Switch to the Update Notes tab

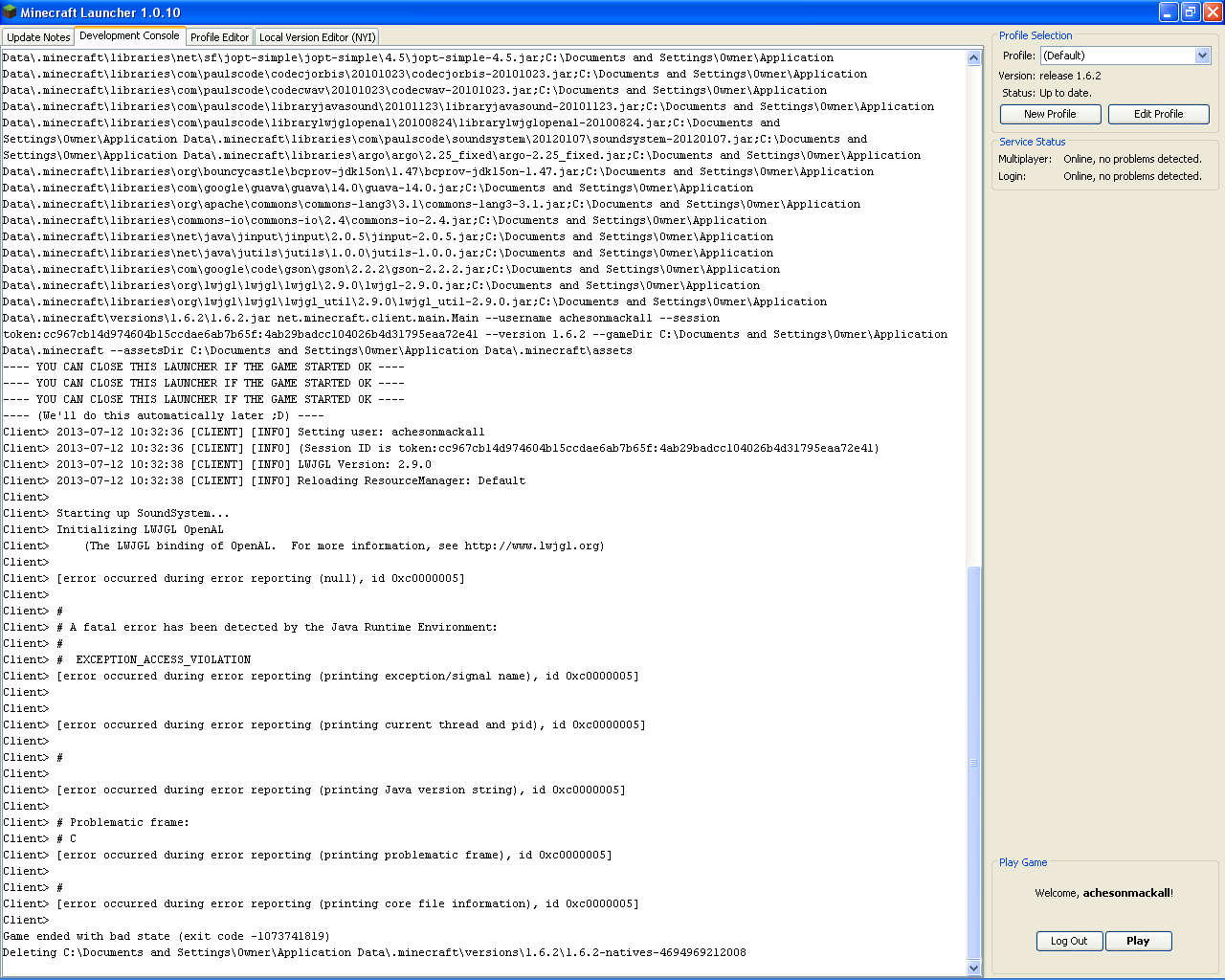click(38, 37)
